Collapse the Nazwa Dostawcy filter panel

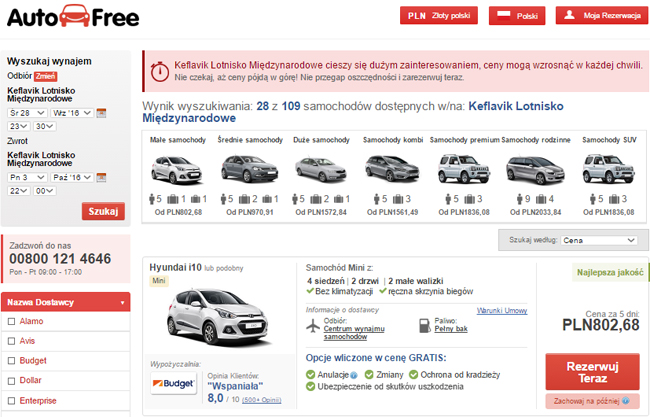point(66,302)
